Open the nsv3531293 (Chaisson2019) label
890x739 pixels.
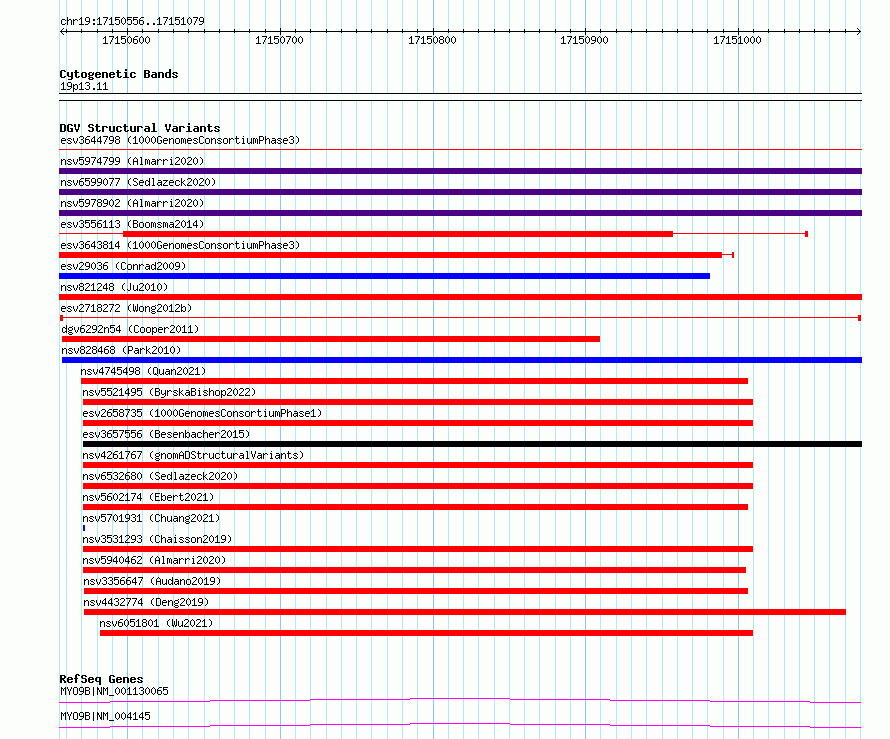[x=157, y=539]
